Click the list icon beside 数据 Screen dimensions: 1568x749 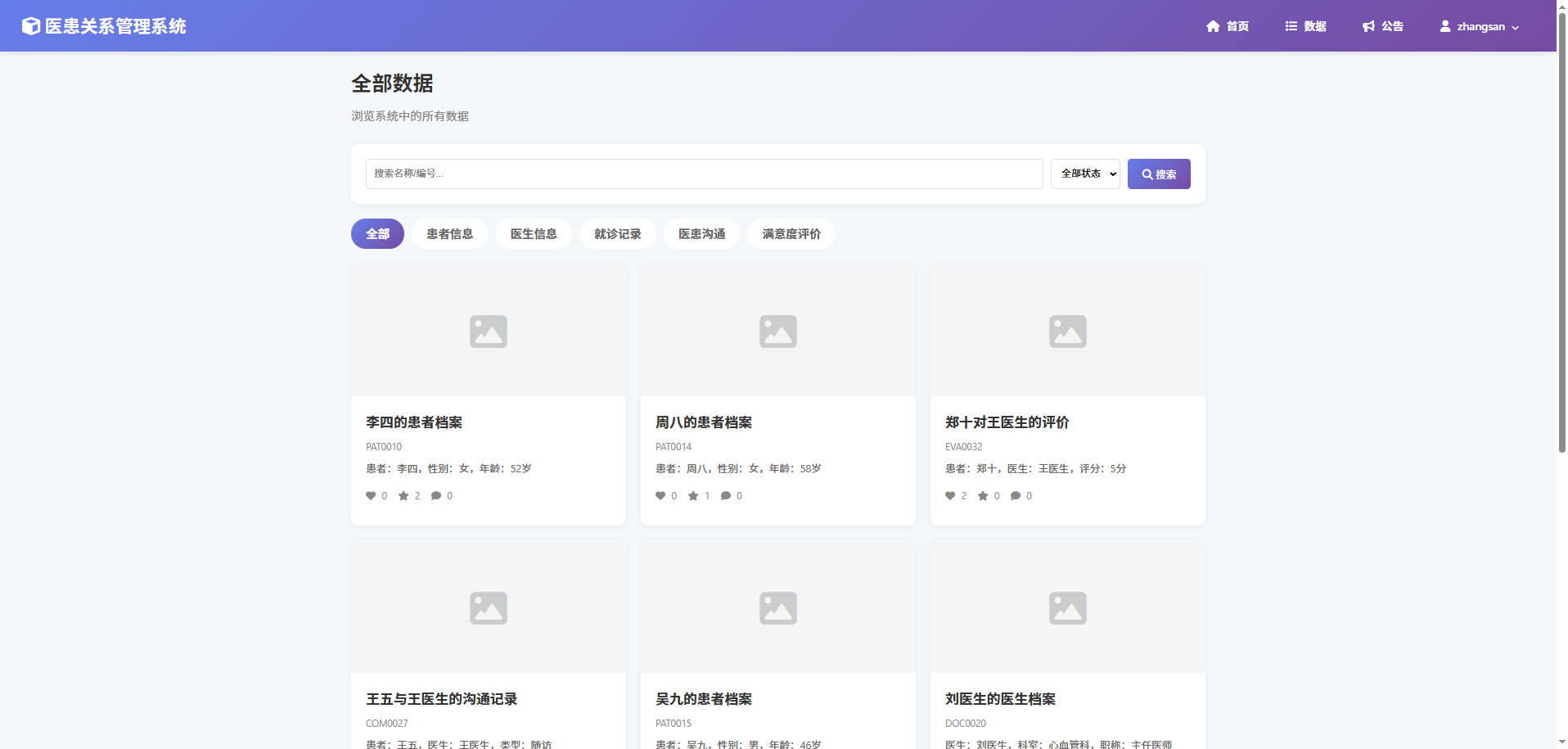(x=1291, y=26)
